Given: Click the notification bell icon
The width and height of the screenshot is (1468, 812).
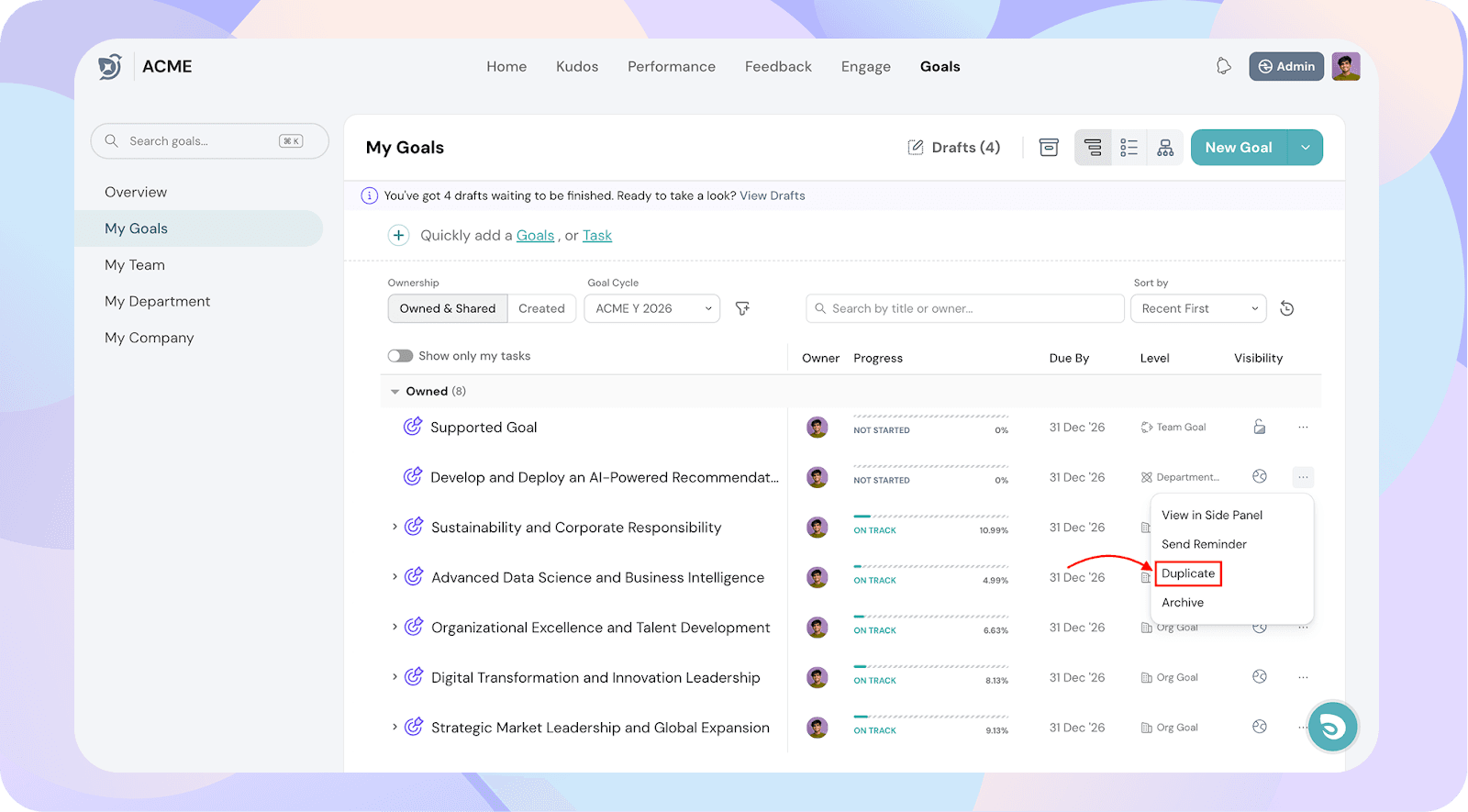Looking at the screenshot, I should pyautogui.click(x=1223, y=66).
